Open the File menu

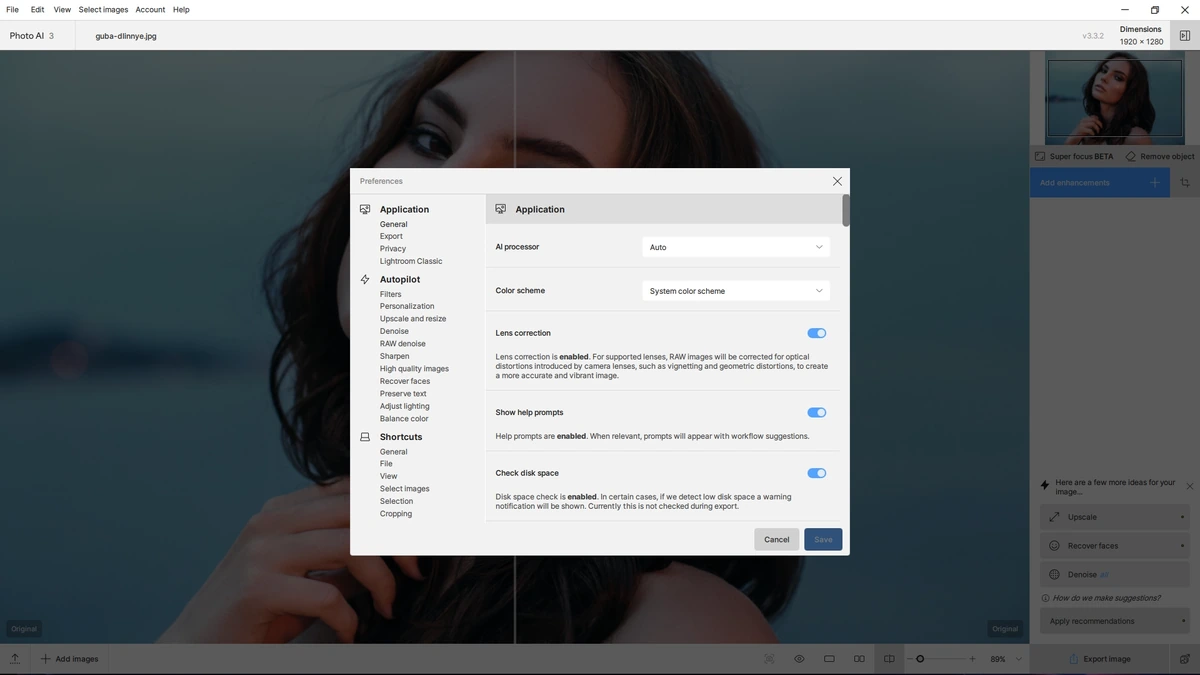12,9
